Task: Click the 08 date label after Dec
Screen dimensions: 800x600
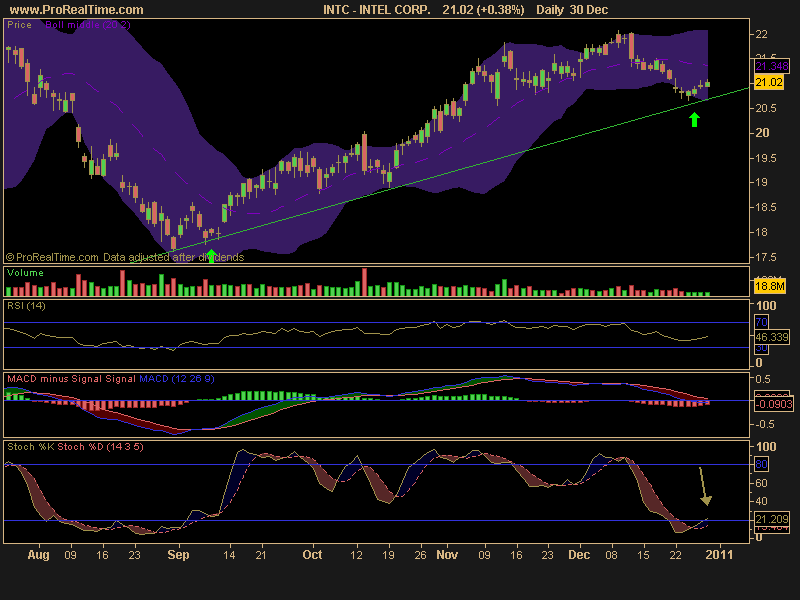Action: 611,555
